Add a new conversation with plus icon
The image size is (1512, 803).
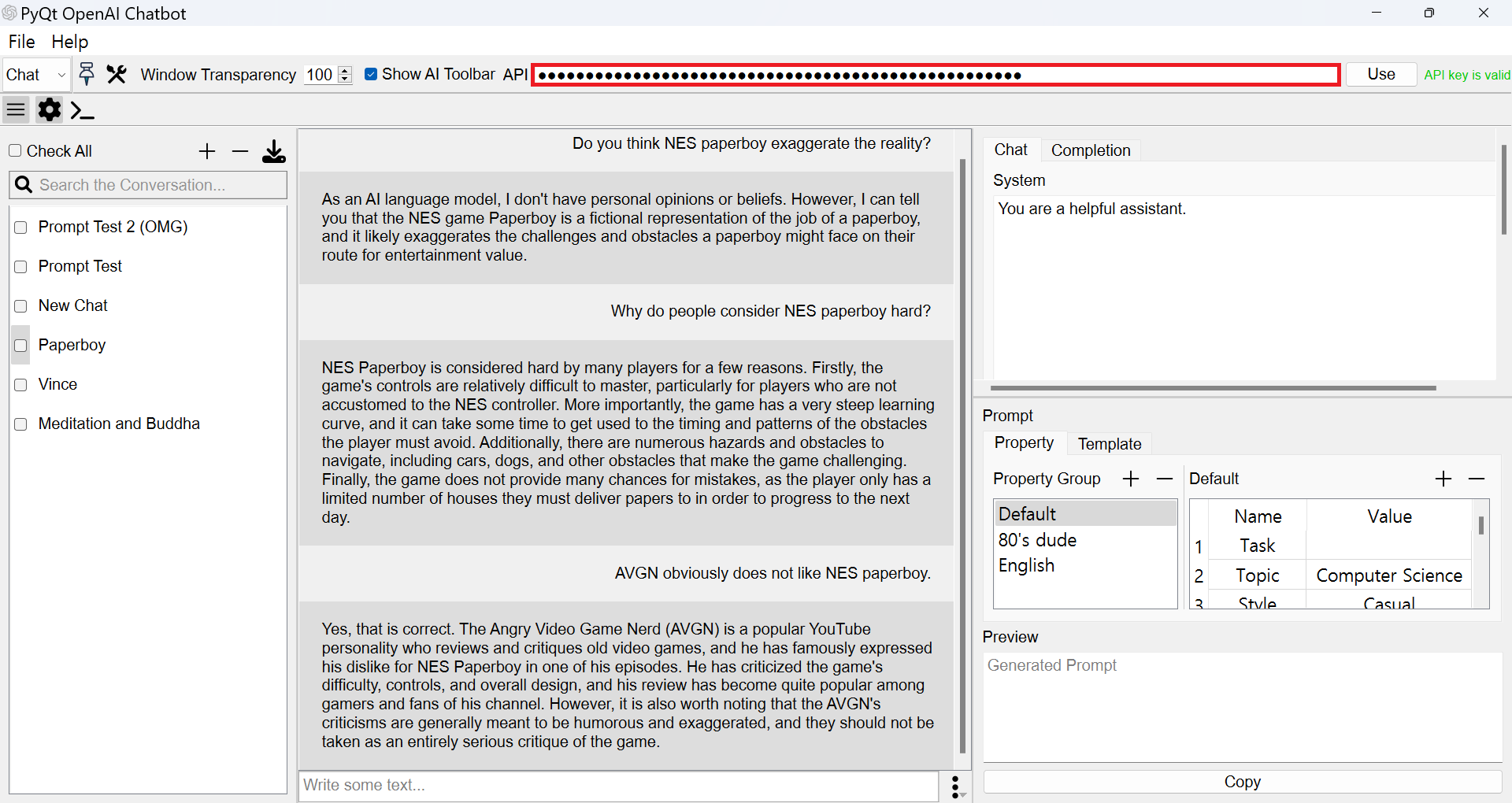207,151
